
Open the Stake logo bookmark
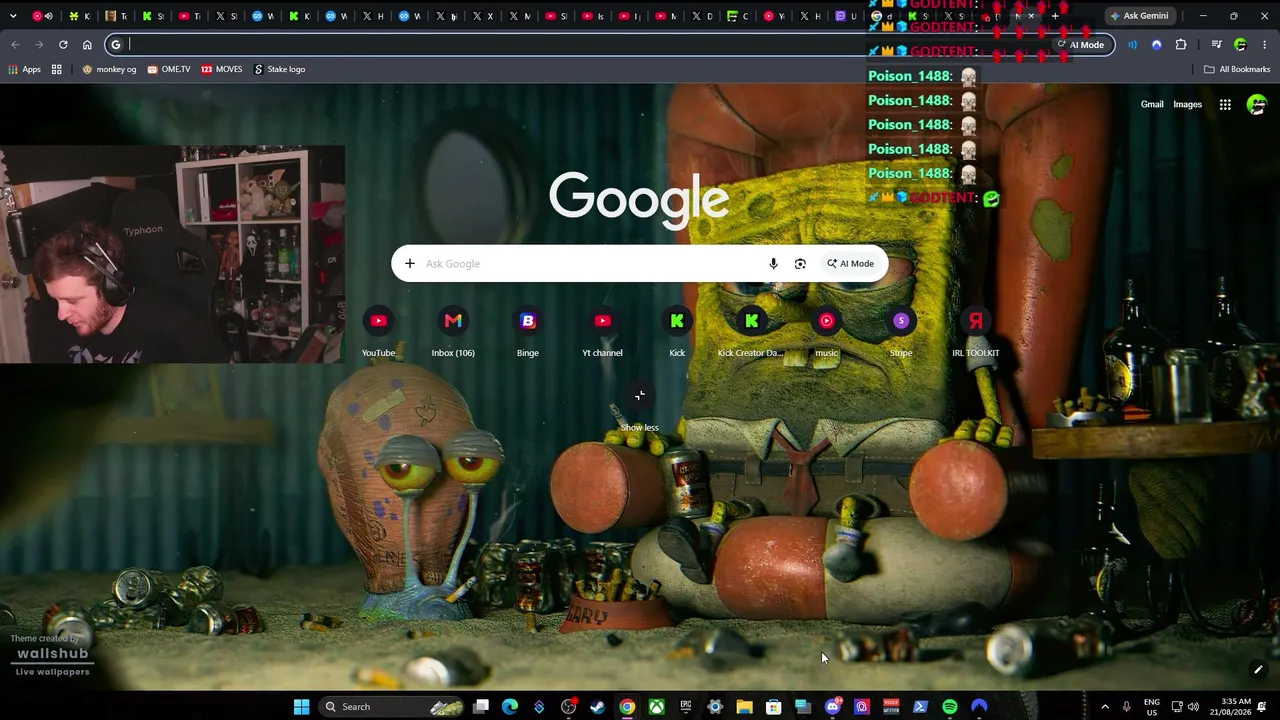(280, 69)
